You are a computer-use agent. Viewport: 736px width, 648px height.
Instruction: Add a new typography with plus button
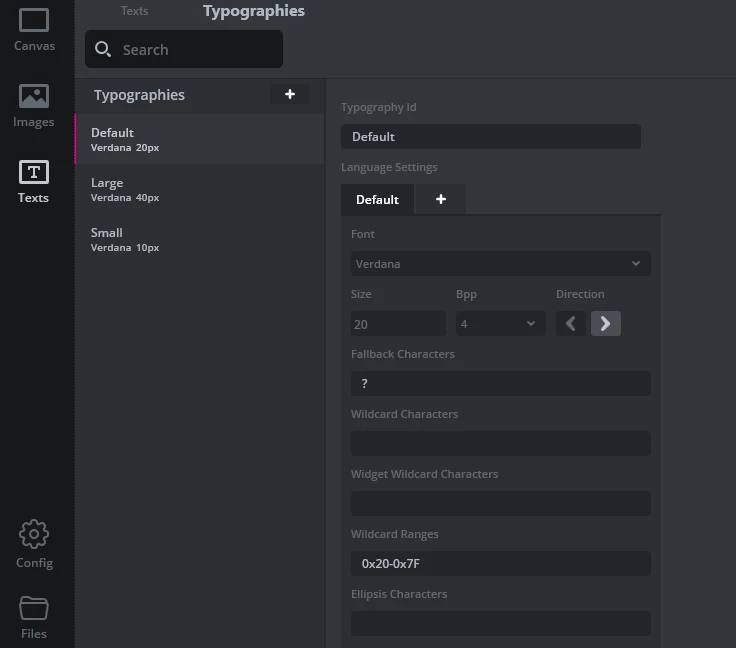click(x=290, y=94)
